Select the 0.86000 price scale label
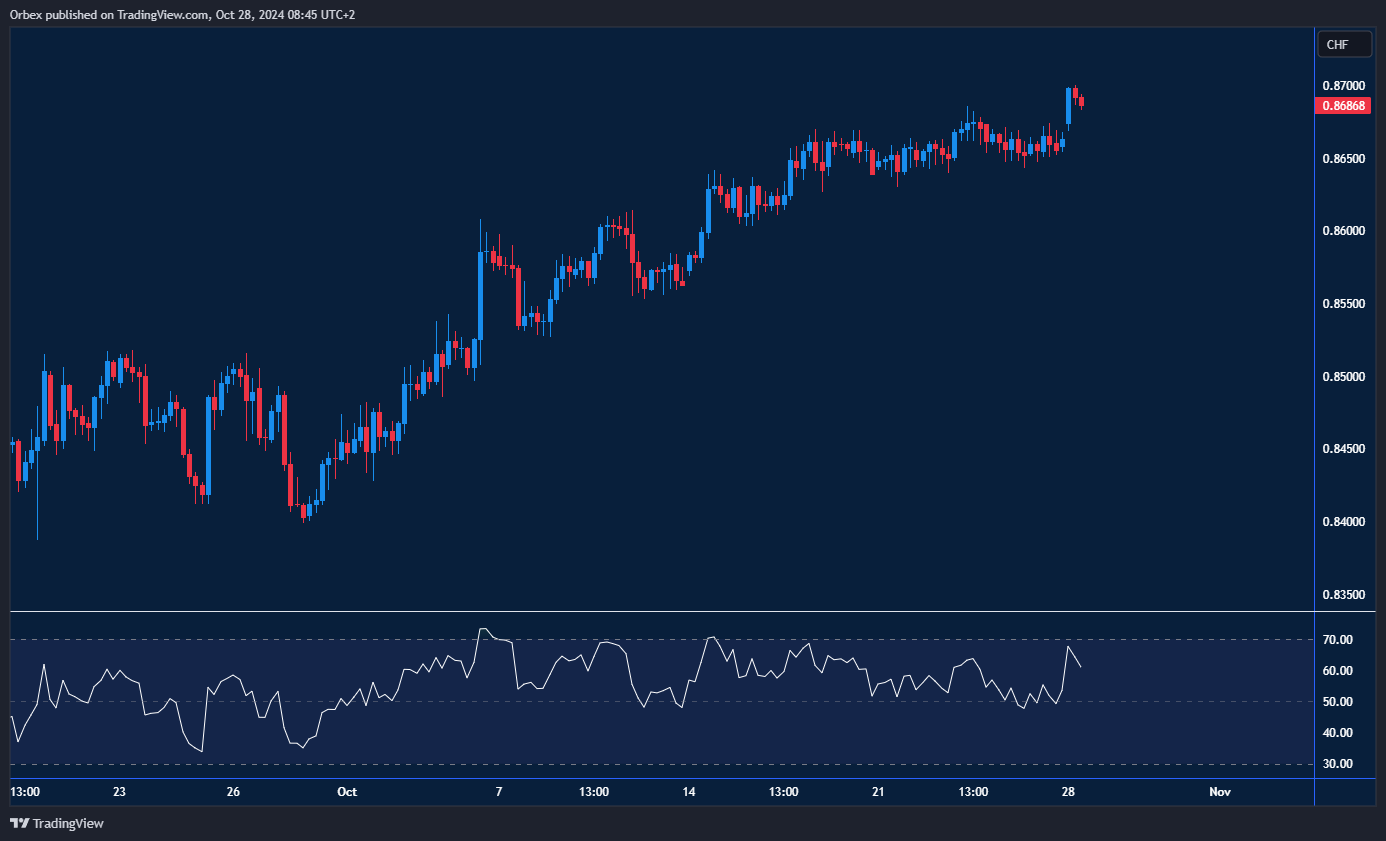 (1344, 231)
